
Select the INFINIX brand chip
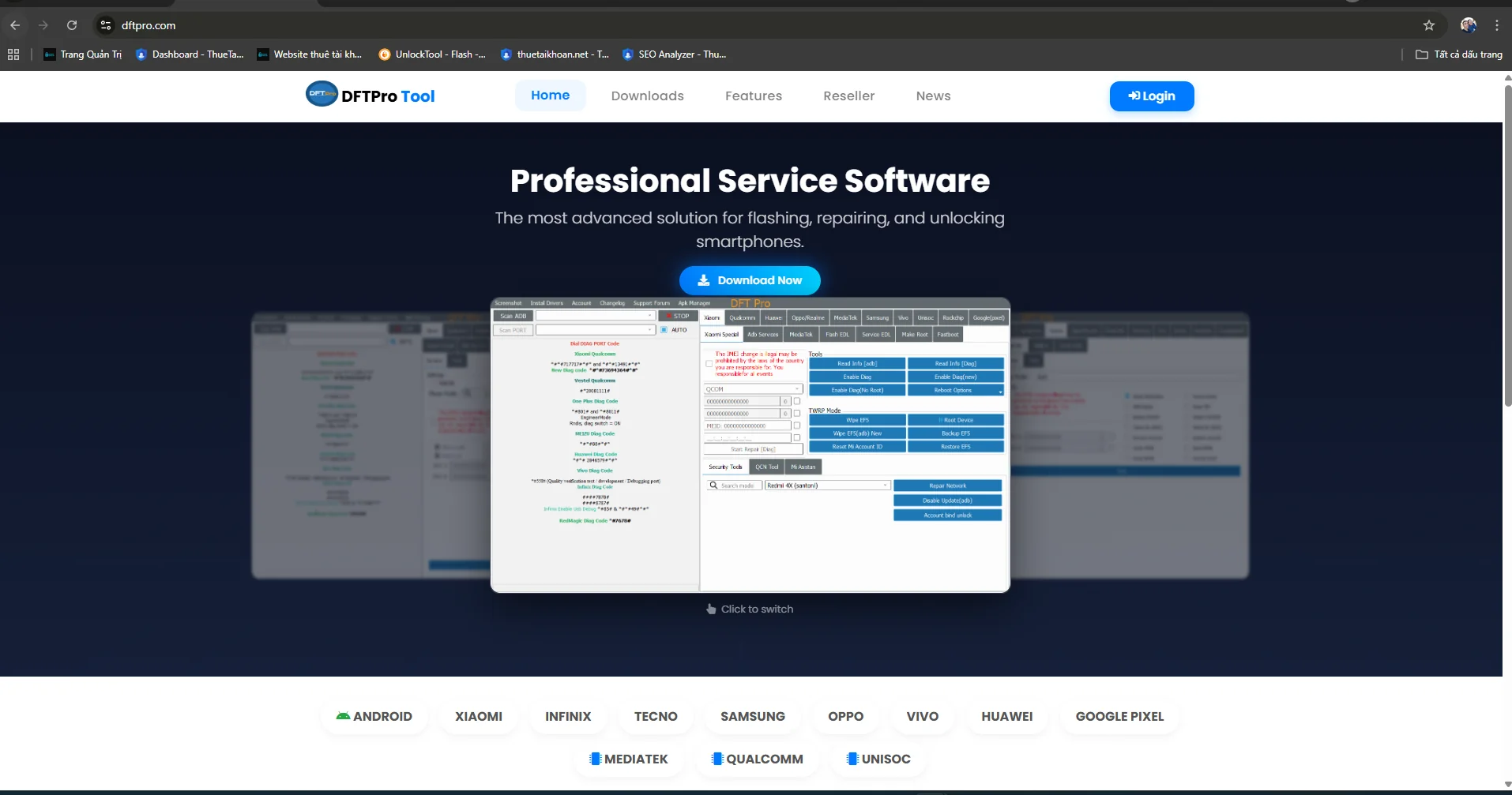pos(568,716)
